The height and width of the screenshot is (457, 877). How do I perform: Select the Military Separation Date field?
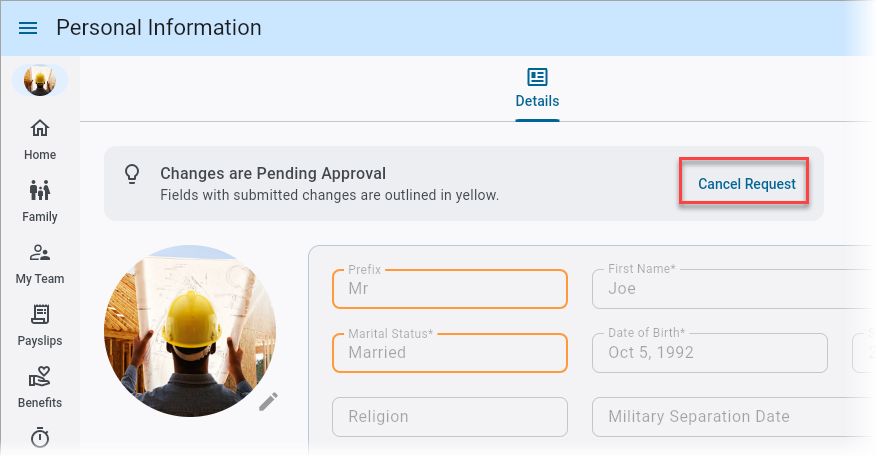[x=735, y=417]
